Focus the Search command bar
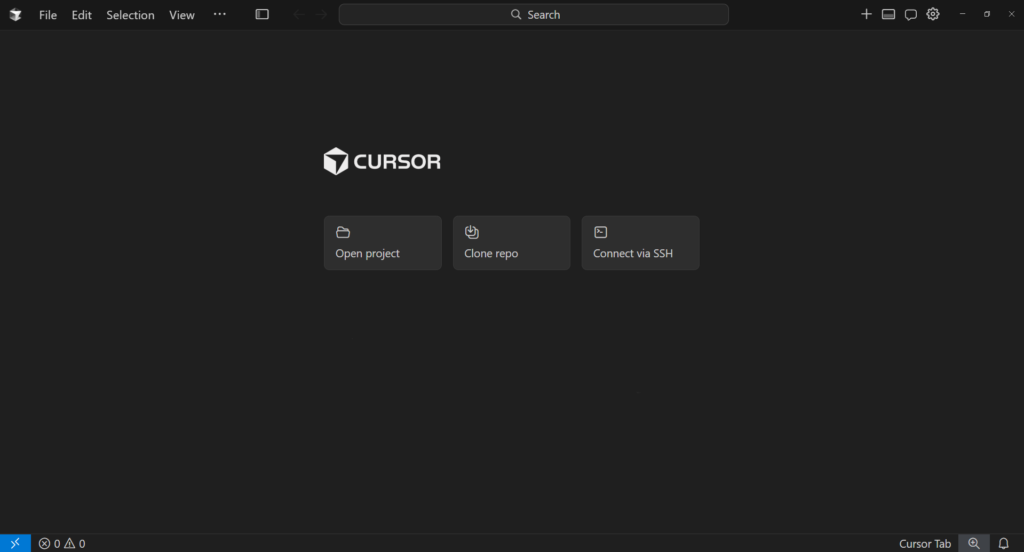Screen dimensions: 1024x552 (534, 14)
